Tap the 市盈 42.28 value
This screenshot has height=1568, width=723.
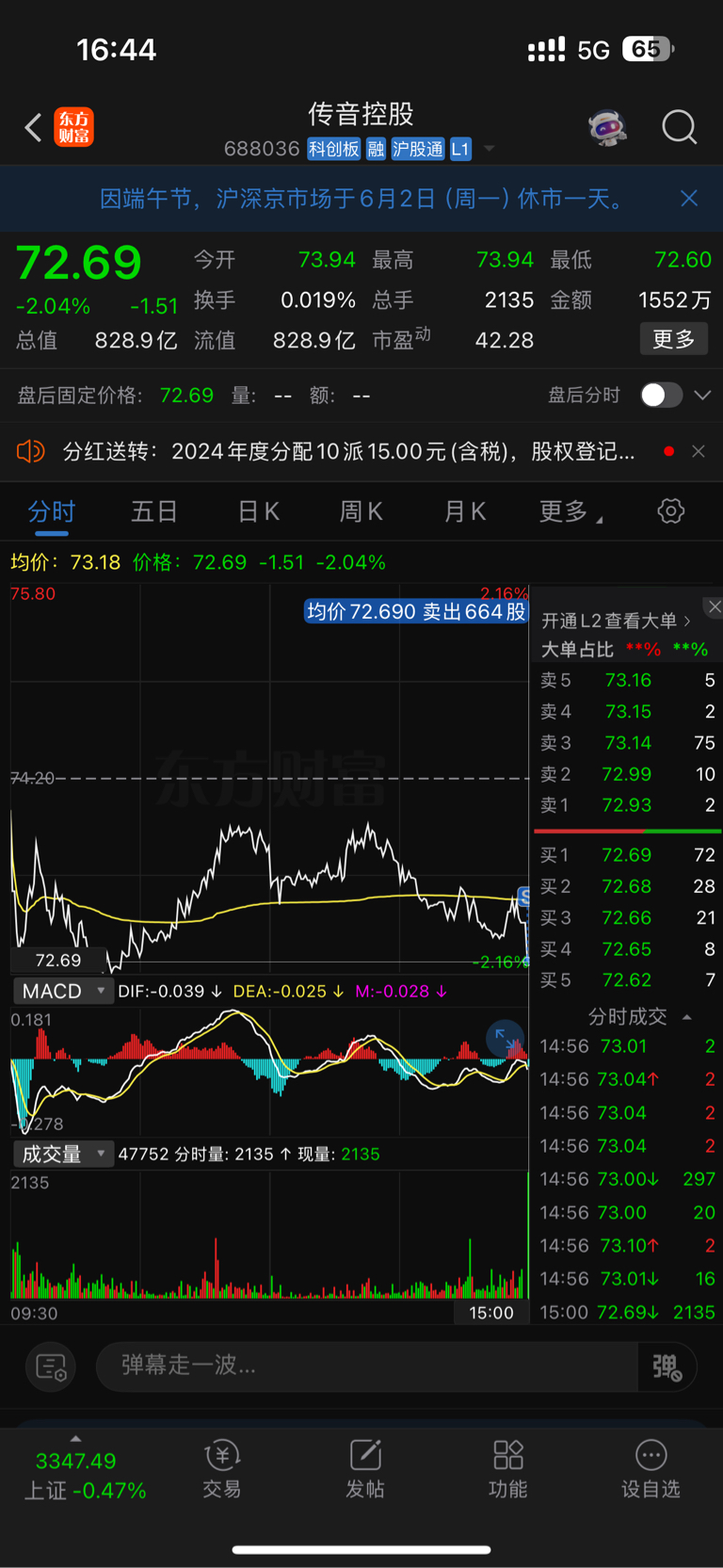tap(505, 340)
